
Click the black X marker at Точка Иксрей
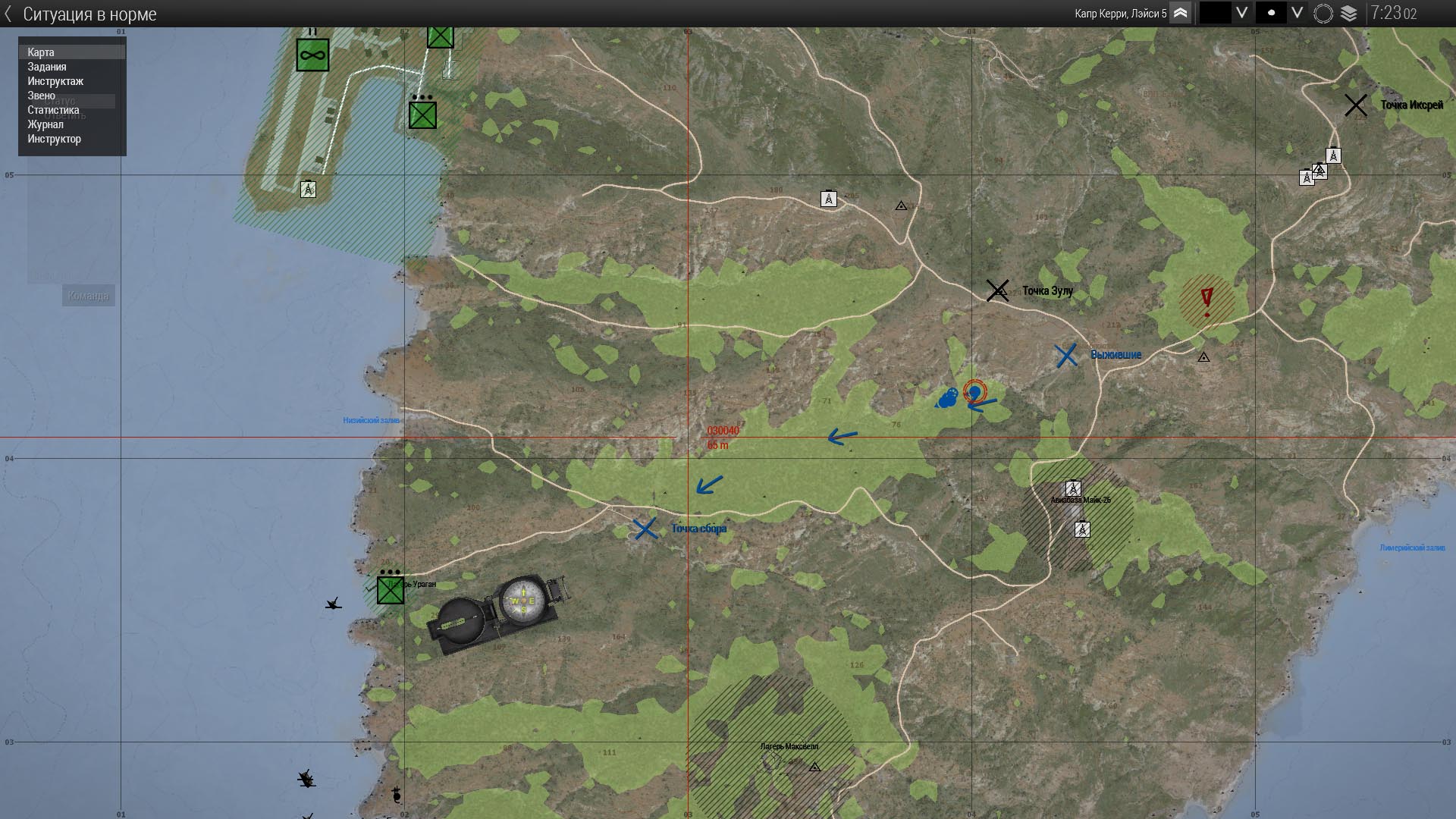click(1356, 105)
